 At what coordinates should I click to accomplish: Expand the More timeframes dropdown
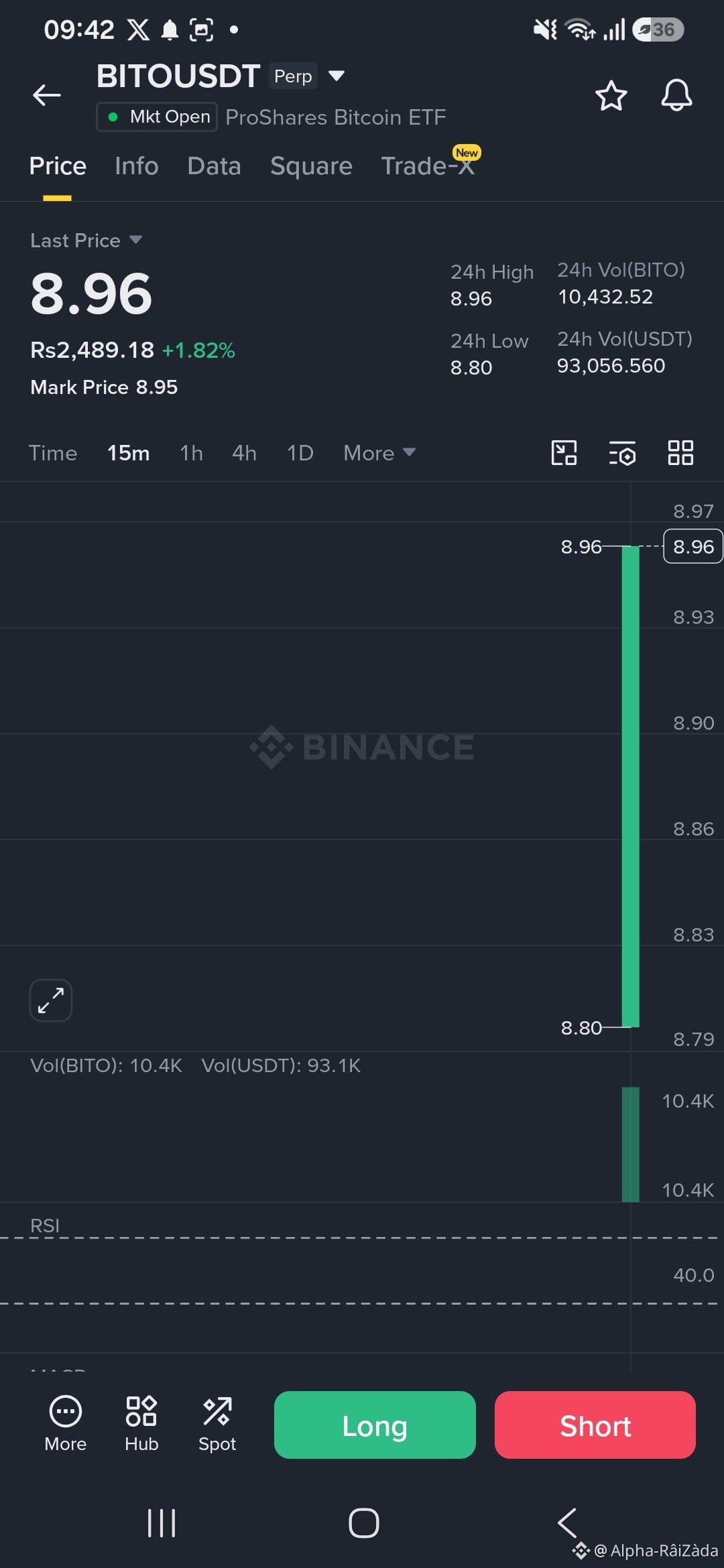[379, 453]
